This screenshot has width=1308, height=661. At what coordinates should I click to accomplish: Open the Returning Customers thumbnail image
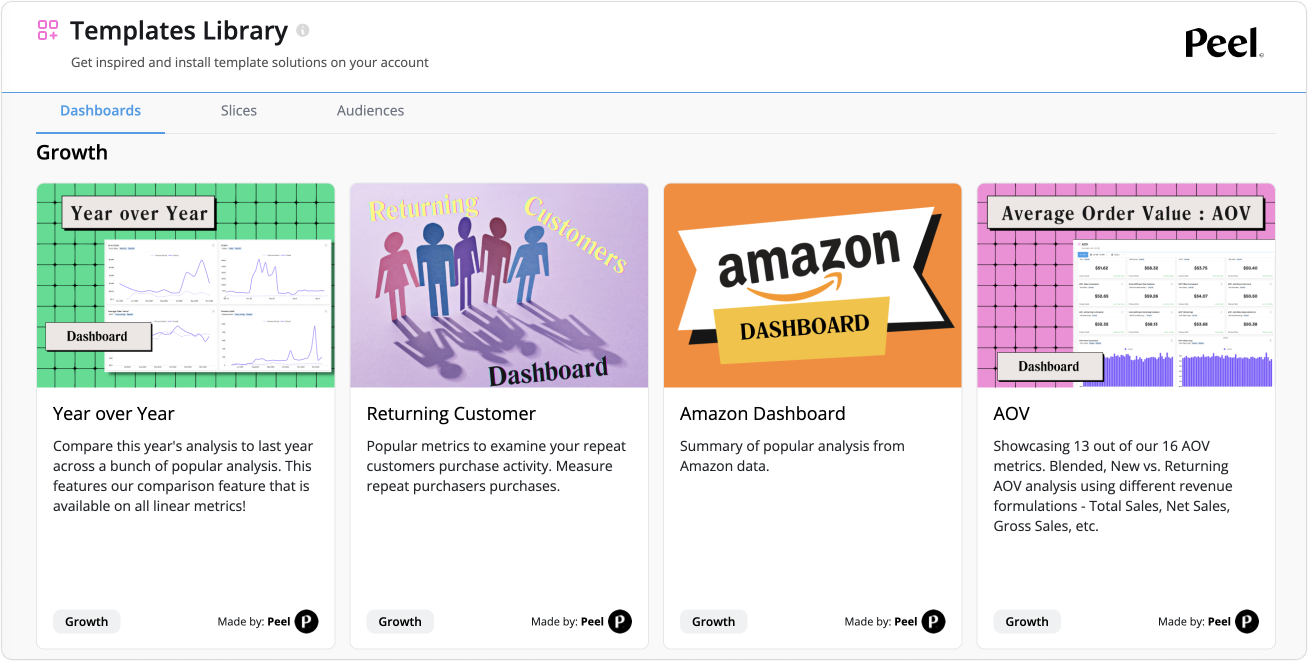[x=499, y=285]
